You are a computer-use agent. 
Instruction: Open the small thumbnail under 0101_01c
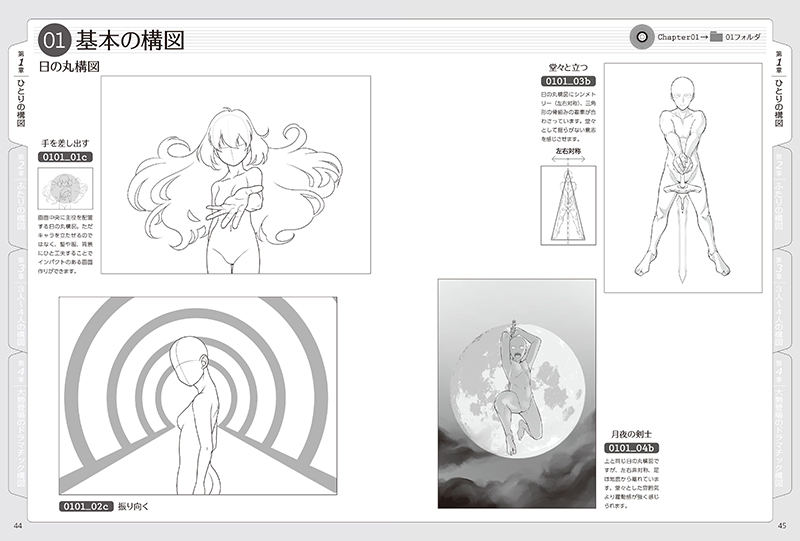tap(65, 190)
